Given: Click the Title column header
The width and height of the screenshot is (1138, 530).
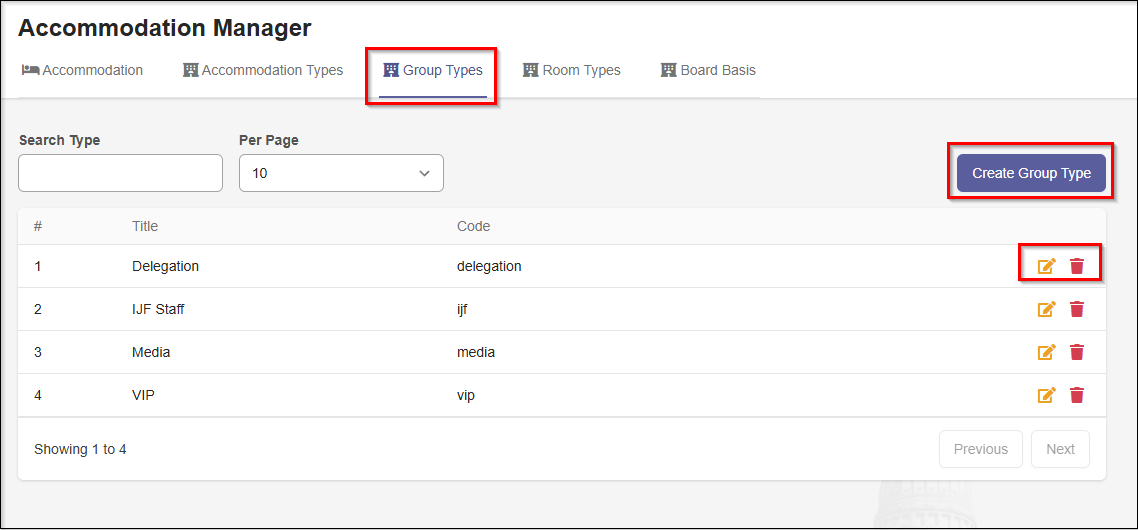Looking at the screenshot, I should tap(145, 226).
